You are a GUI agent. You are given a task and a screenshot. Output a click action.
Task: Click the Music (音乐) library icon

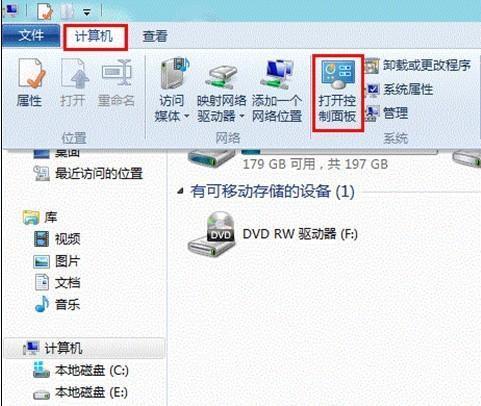[x=42, y=304]
